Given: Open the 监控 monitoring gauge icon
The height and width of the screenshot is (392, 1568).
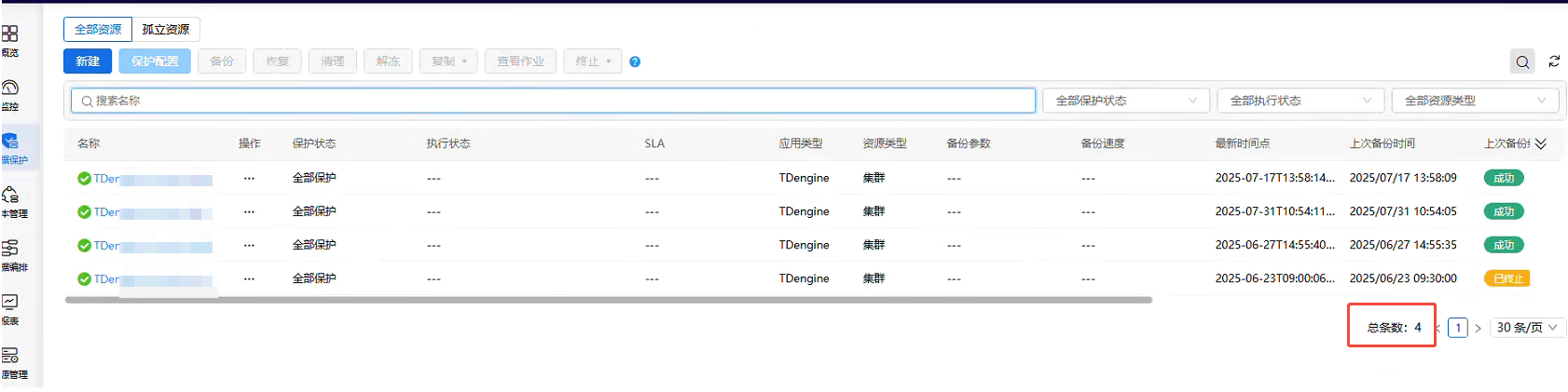Looking at the screenshot, I should point(9,88).
